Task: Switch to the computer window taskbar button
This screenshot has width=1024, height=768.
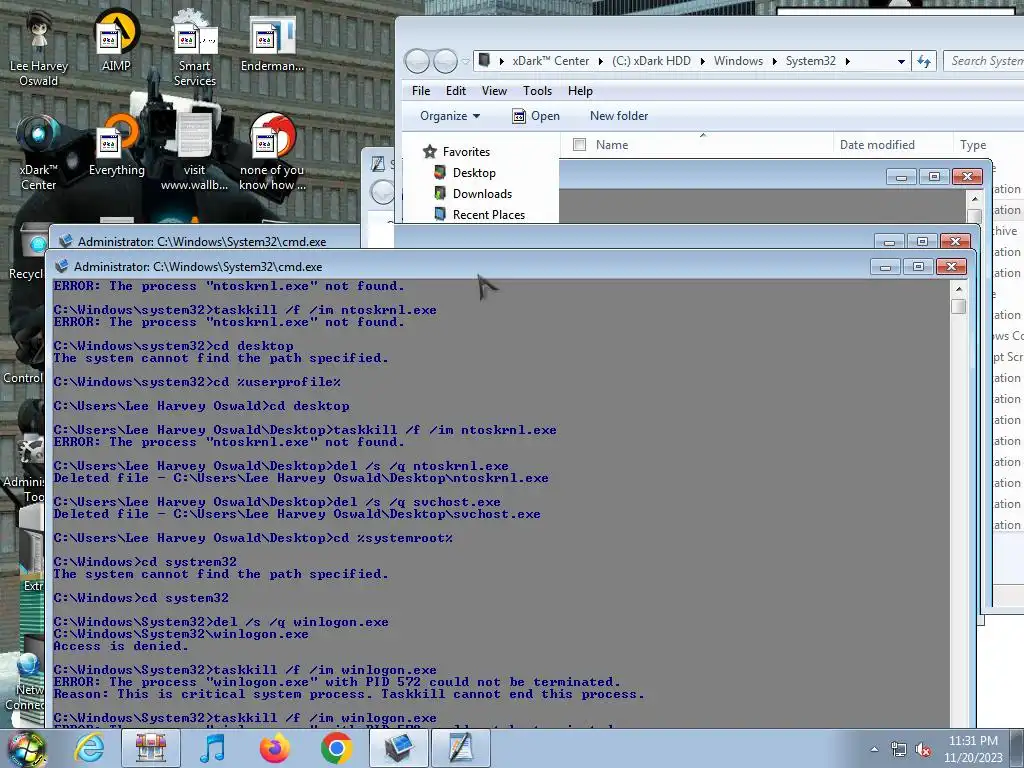Action: 398,748
